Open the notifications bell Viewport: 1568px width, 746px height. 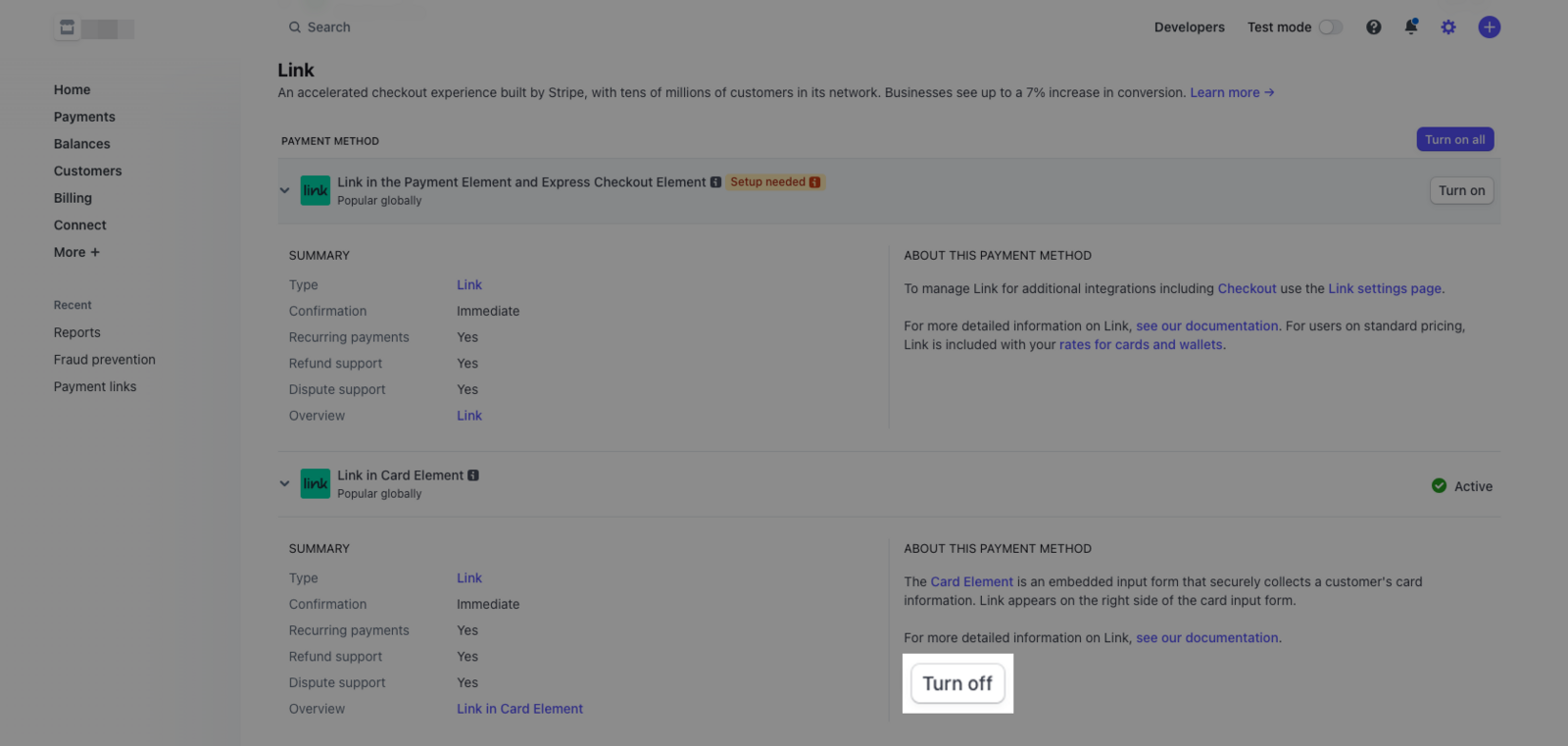(1411, 27)
